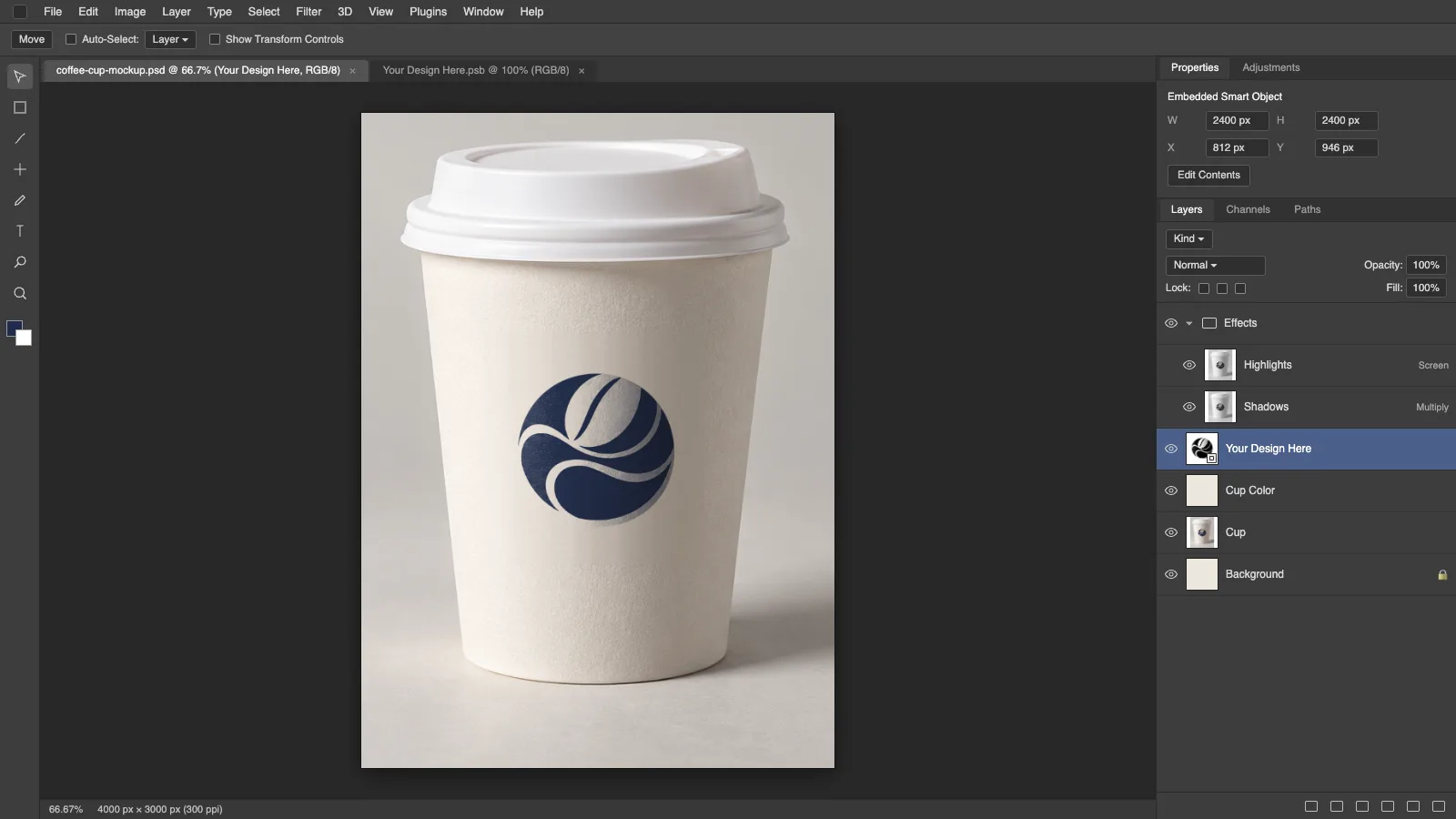Click the 66.67% zoom level in status bar
This screenshot has height=819, width=1456.
pos(66,809)
